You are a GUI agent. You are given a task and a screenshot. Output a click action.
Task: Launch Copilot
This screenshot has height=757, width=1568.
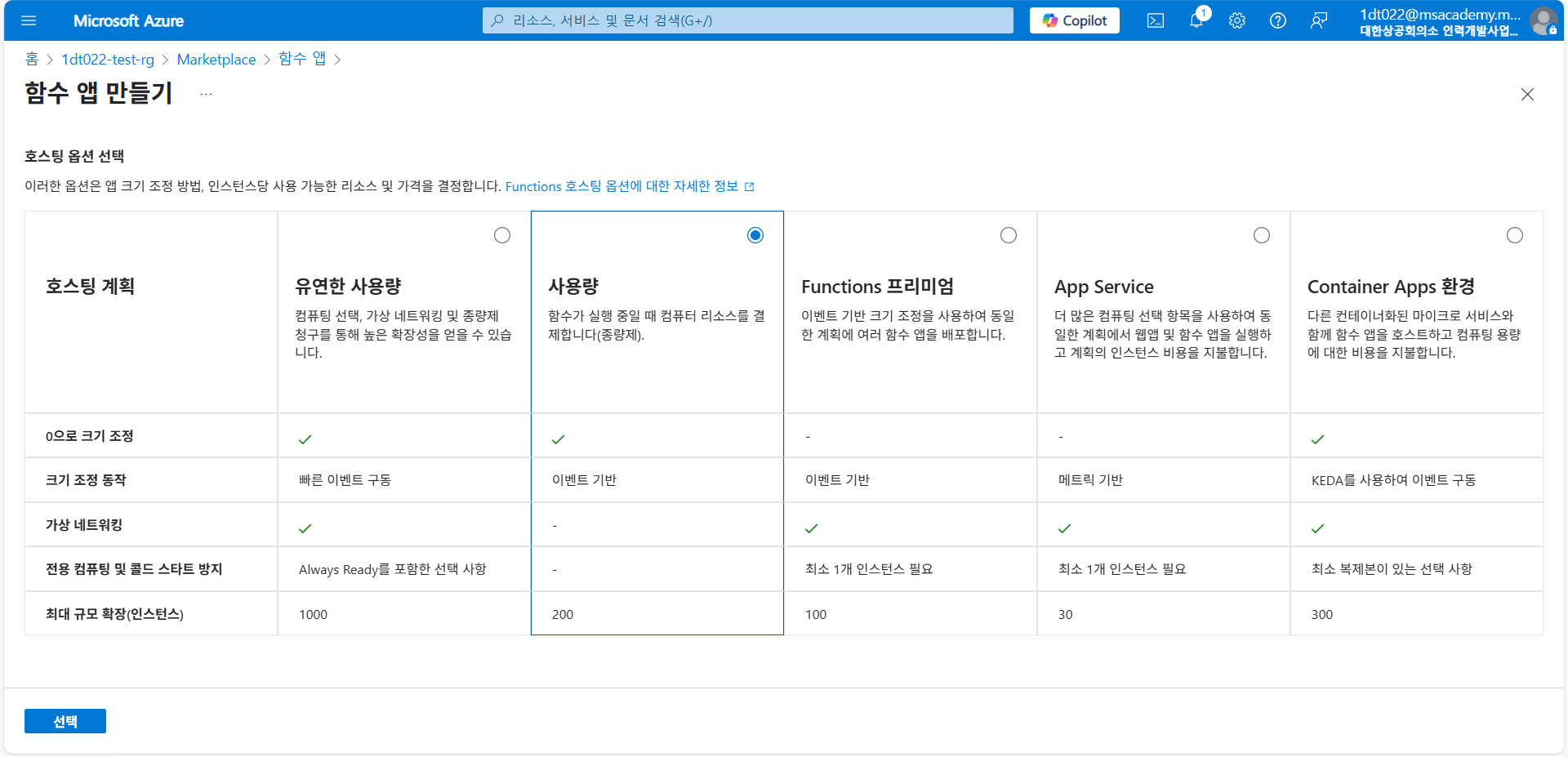(x=1075, y=20)
